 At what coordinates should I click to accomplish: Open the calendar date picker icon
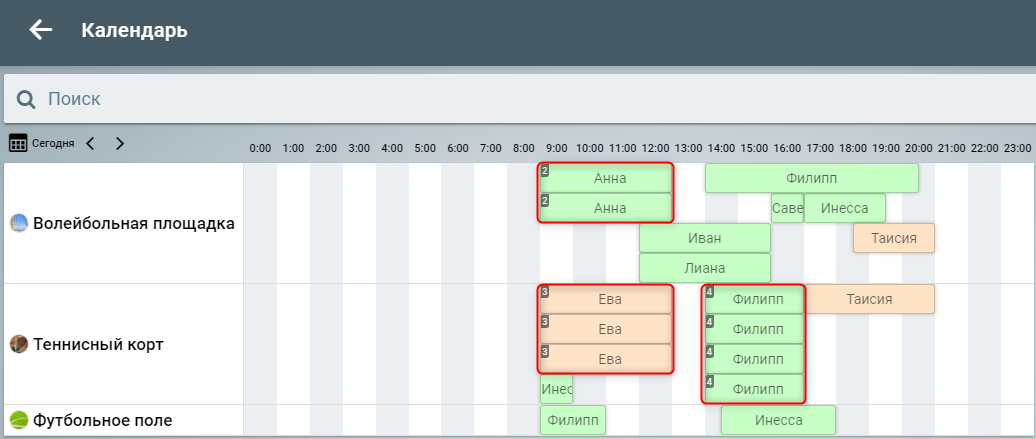click(x=18, y=143)
